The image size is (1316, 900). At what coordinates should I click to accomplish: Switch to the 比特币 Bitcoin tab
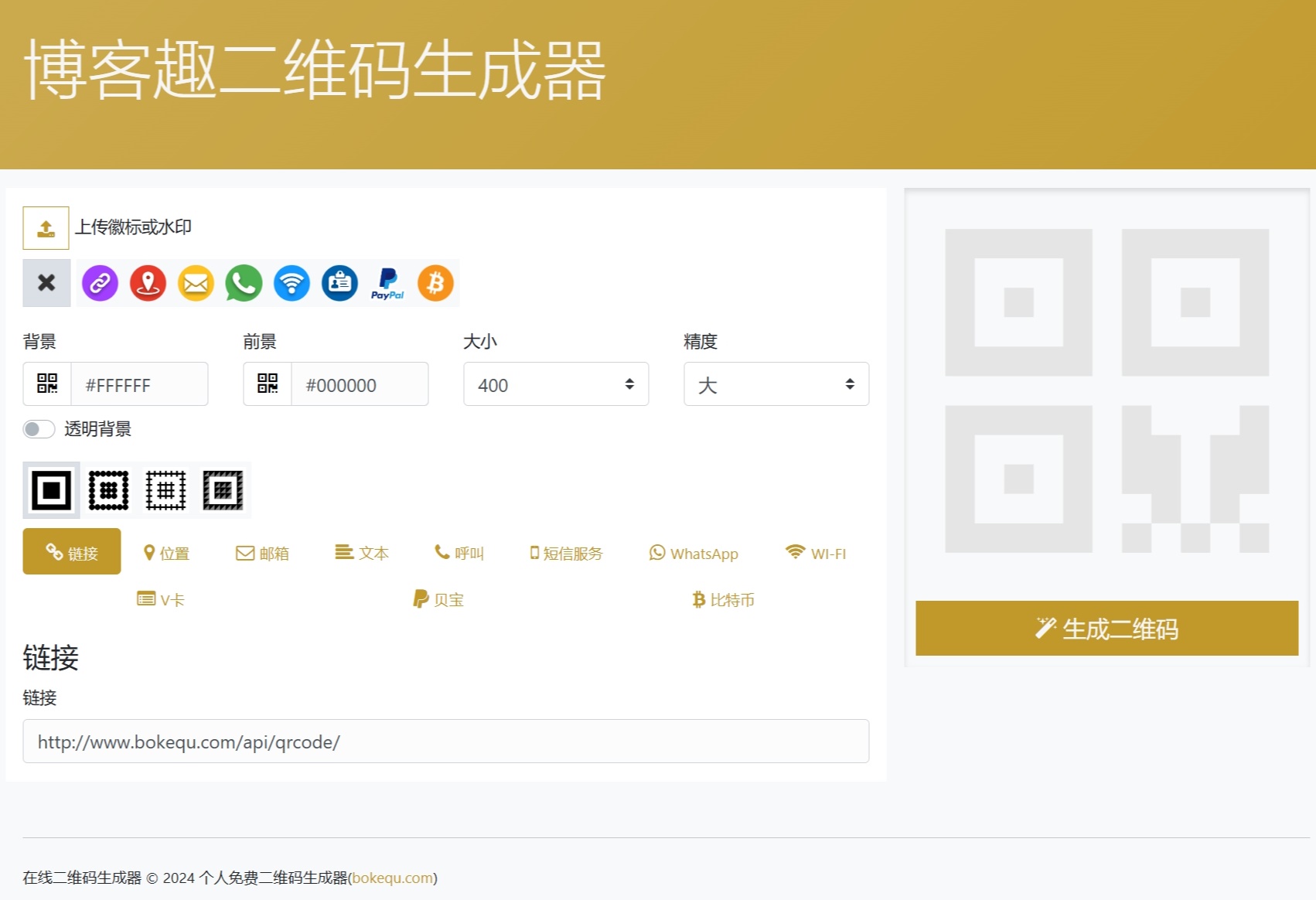coord(723,599)
